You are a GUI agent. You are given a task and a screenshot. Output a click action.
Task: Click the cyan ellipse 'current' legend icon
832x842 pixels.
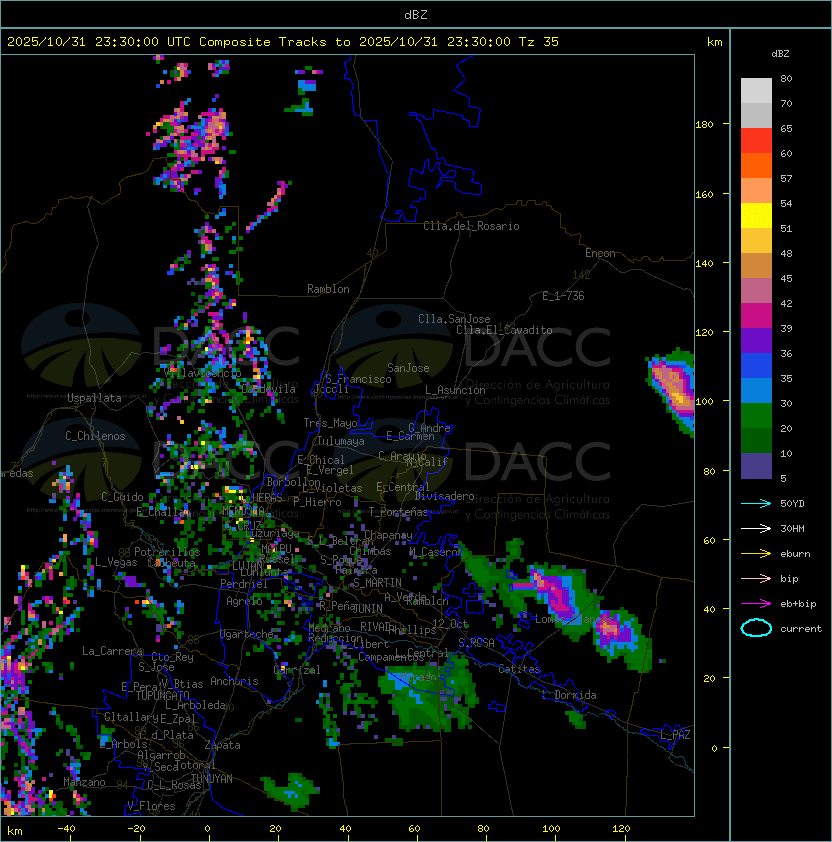pyautogui.click(x=756, y=628)
